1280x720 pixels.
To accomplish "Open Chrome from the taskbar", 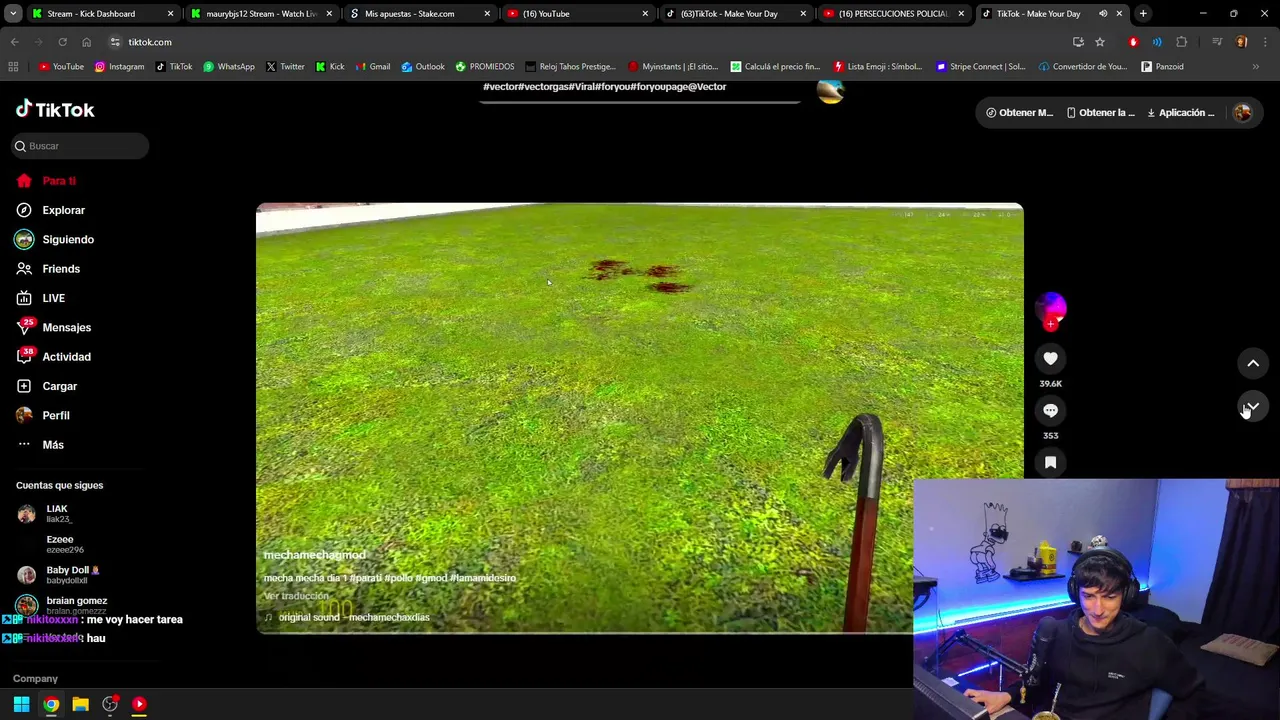I will point(51,704).
